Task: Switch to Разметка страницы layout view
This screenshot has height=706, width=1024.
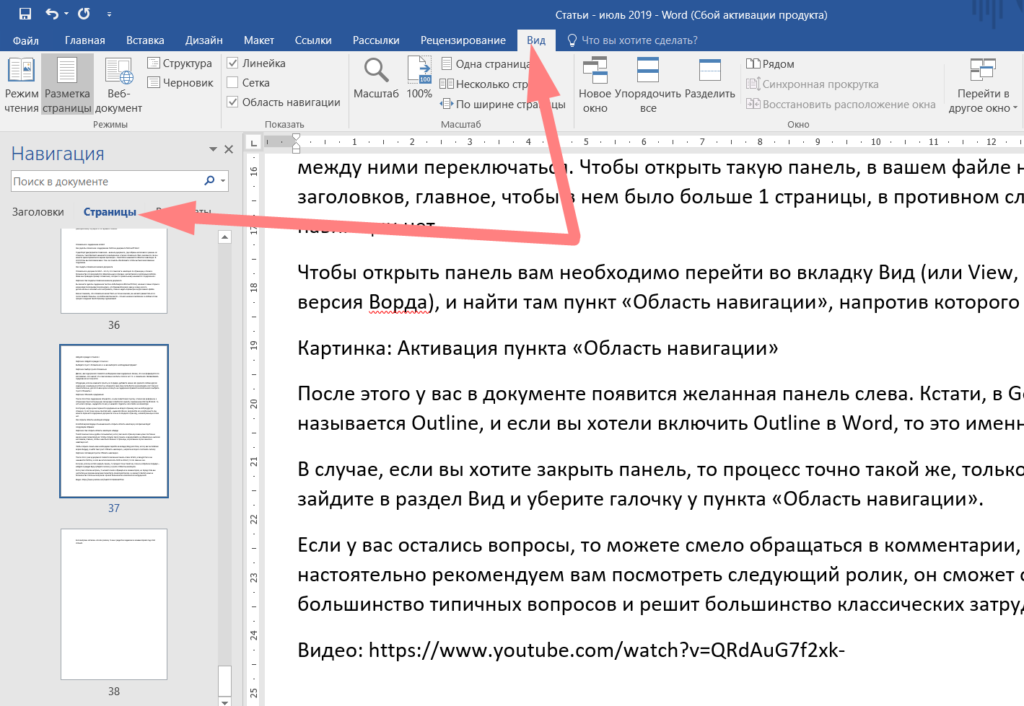Action: [x=68, y=85]
